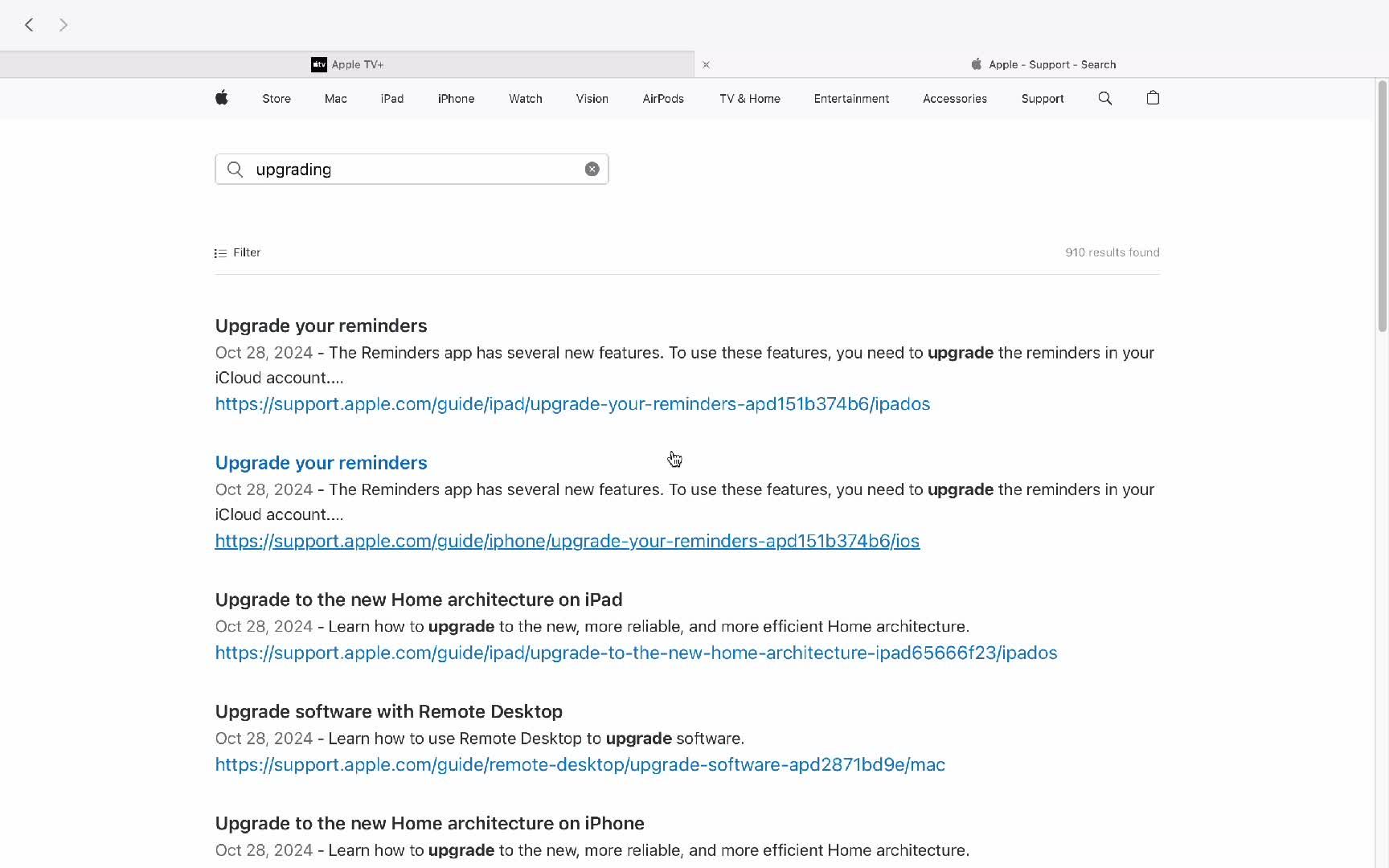This screenshot has width=1389, height=868.
Task: Click the search magnifier in navigation bar
Action: pyautogui.click(x=1105, y=98)
